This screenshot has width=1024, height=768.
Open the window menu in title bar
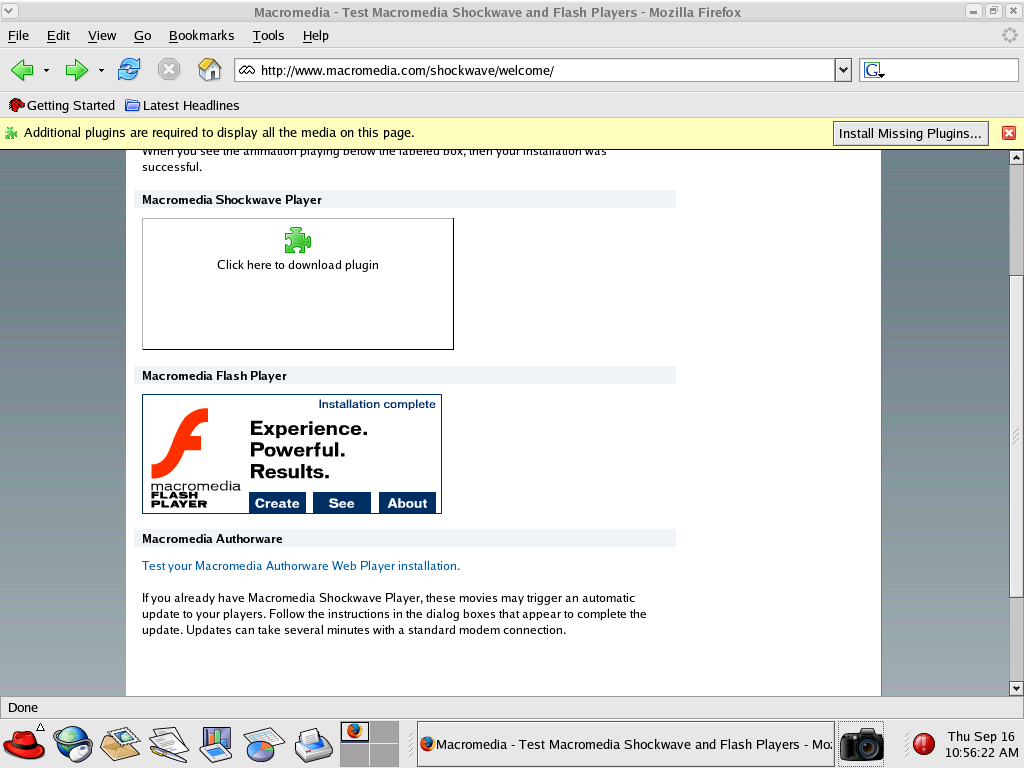tap(10, 11)
